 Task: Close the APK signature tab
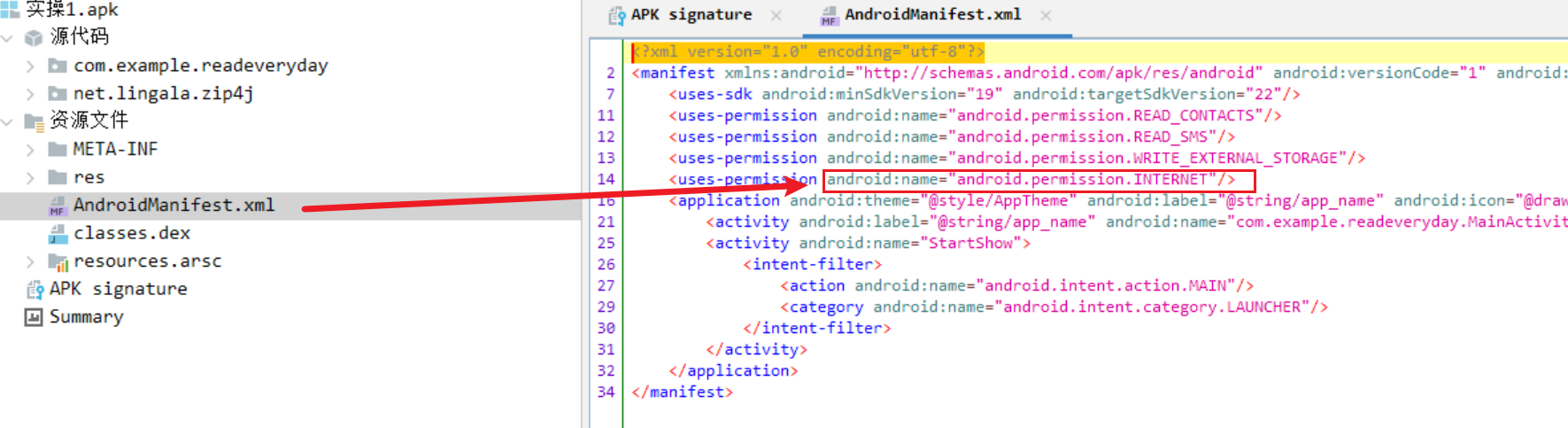[x=776, y=15]
